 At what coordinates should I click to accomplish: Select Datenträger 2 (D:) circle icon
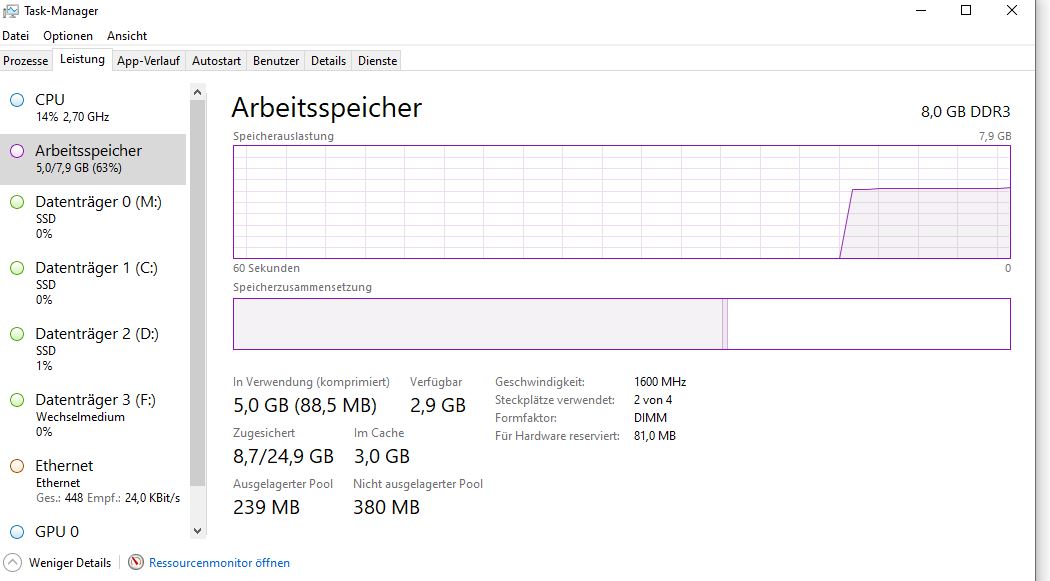click(x=16, y=334)
